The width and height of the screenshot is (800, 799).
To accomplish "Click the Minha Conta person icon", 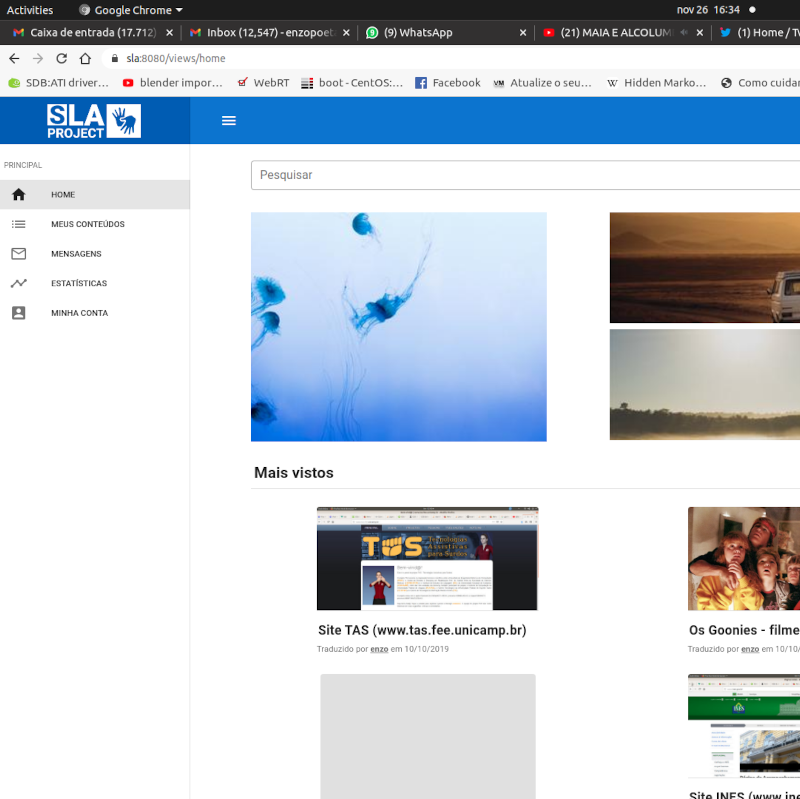I will (19, 313).
